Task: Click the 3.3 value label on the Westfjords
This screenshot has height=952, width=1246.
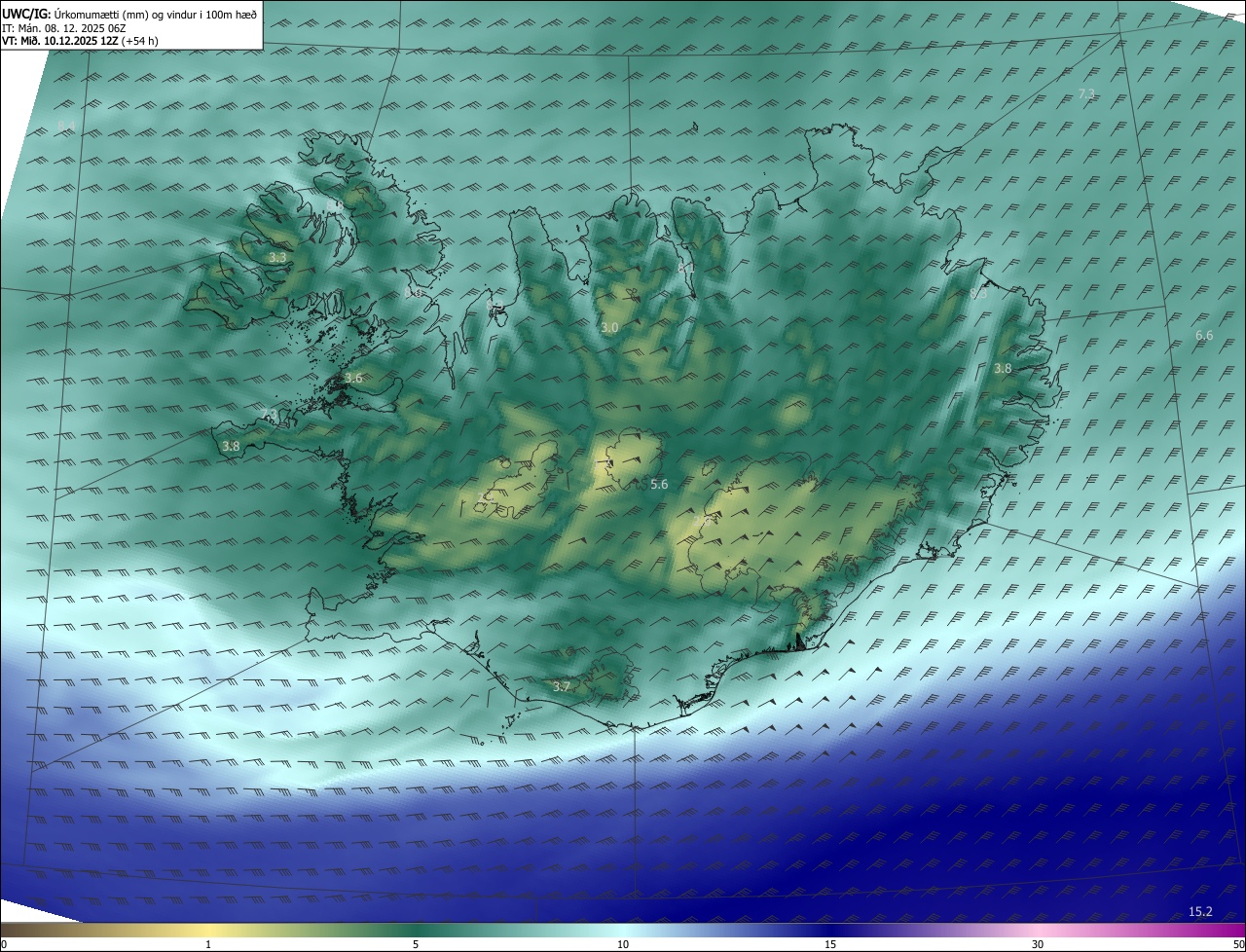Action: click(x=277, y=258)
